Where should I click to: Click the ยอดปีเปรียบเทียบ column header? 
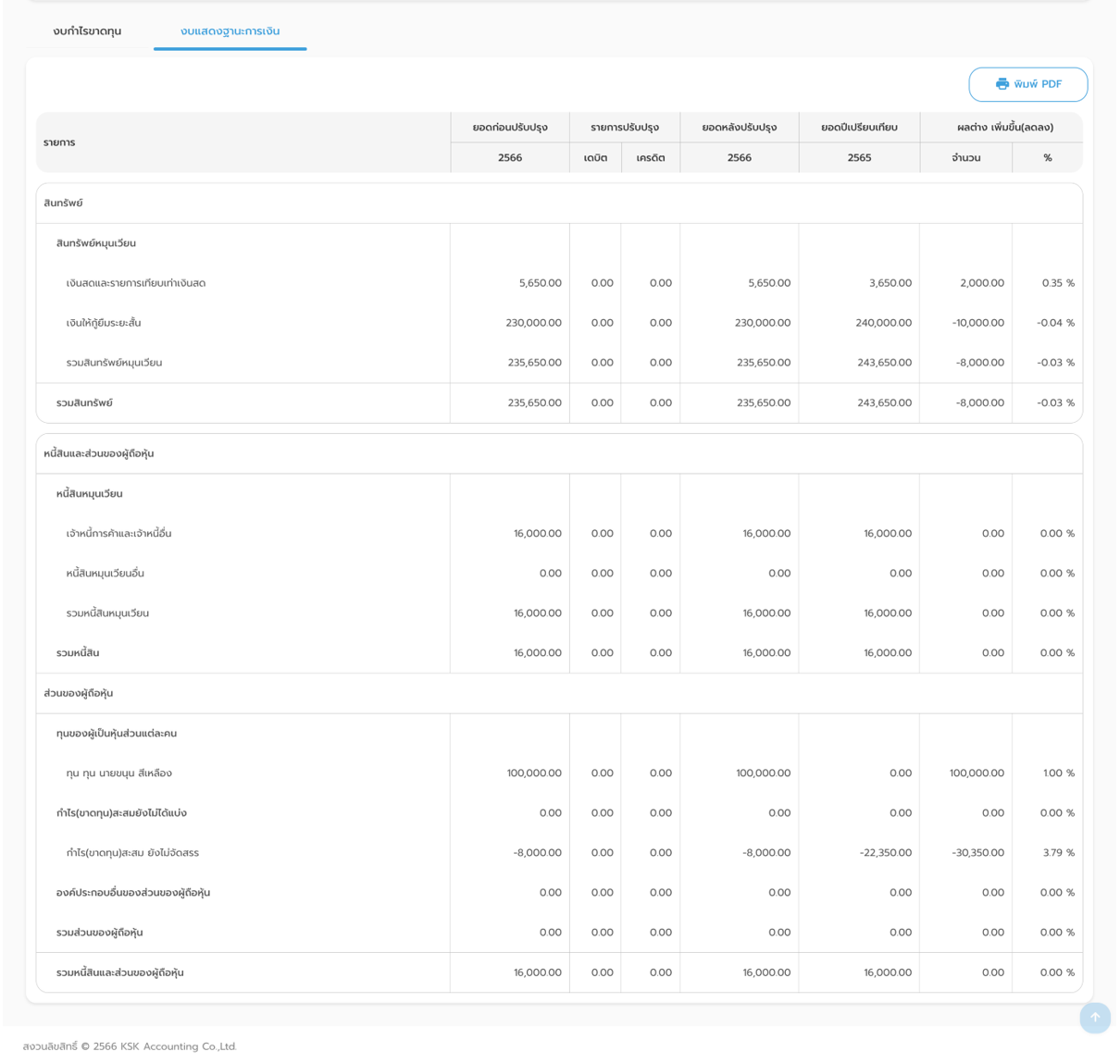(x=859, y=128)
